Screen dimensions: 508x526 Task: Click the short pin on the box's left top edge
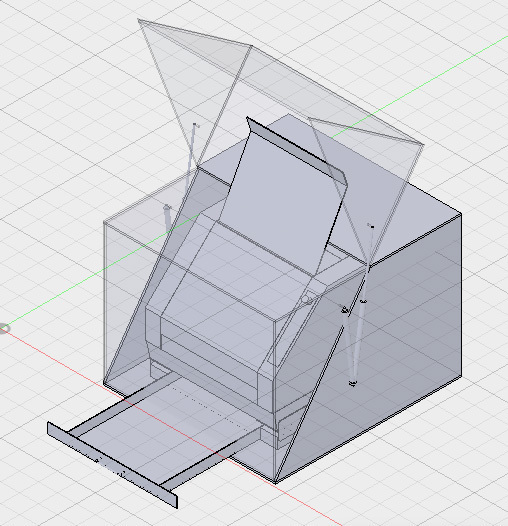(167, 218)
